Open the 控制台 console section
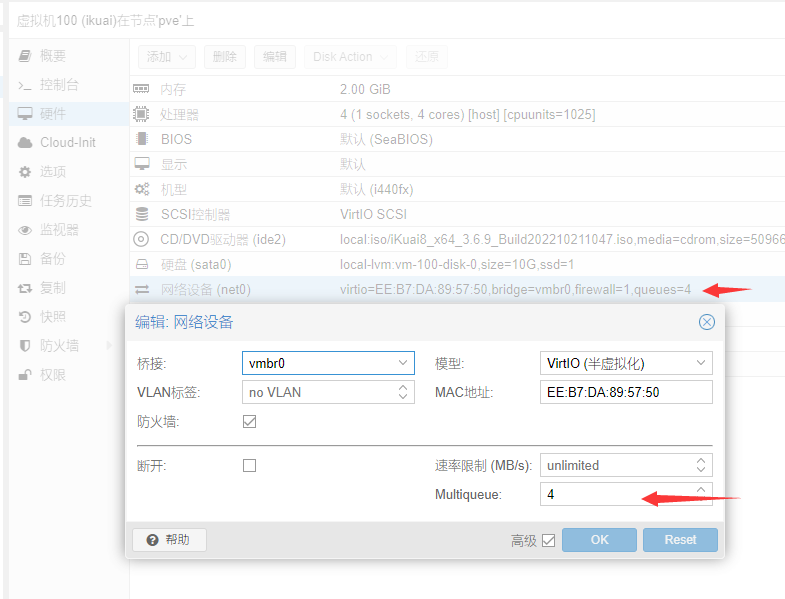The width and height of the screenshot is (785, 599). 59,85
